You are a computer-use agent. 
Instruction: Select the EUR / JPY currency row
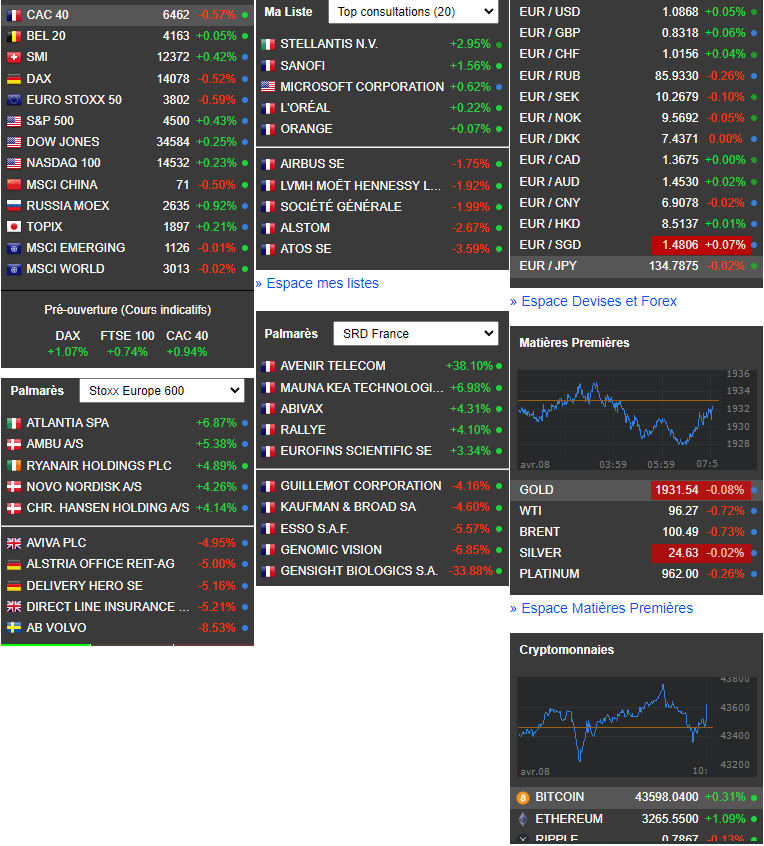(x=637, y=266)
